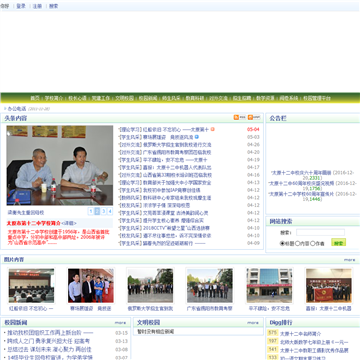Screen dimensions: 360x360
Task: Click the site search text field
Action: (x=320, y=232)
